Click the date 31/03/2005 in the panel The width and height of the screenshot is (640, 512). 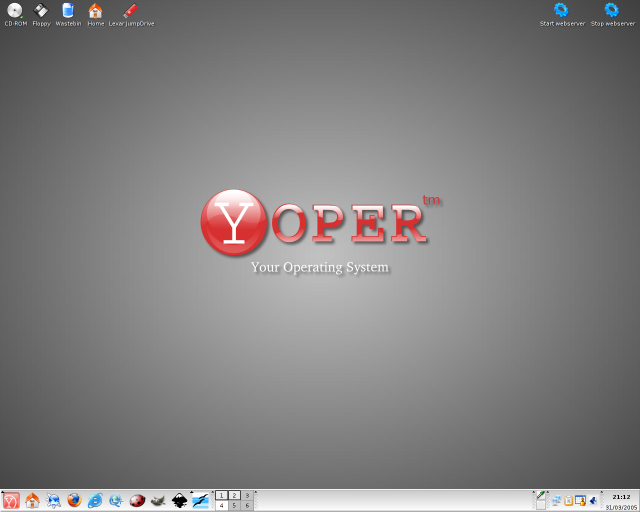621,508
